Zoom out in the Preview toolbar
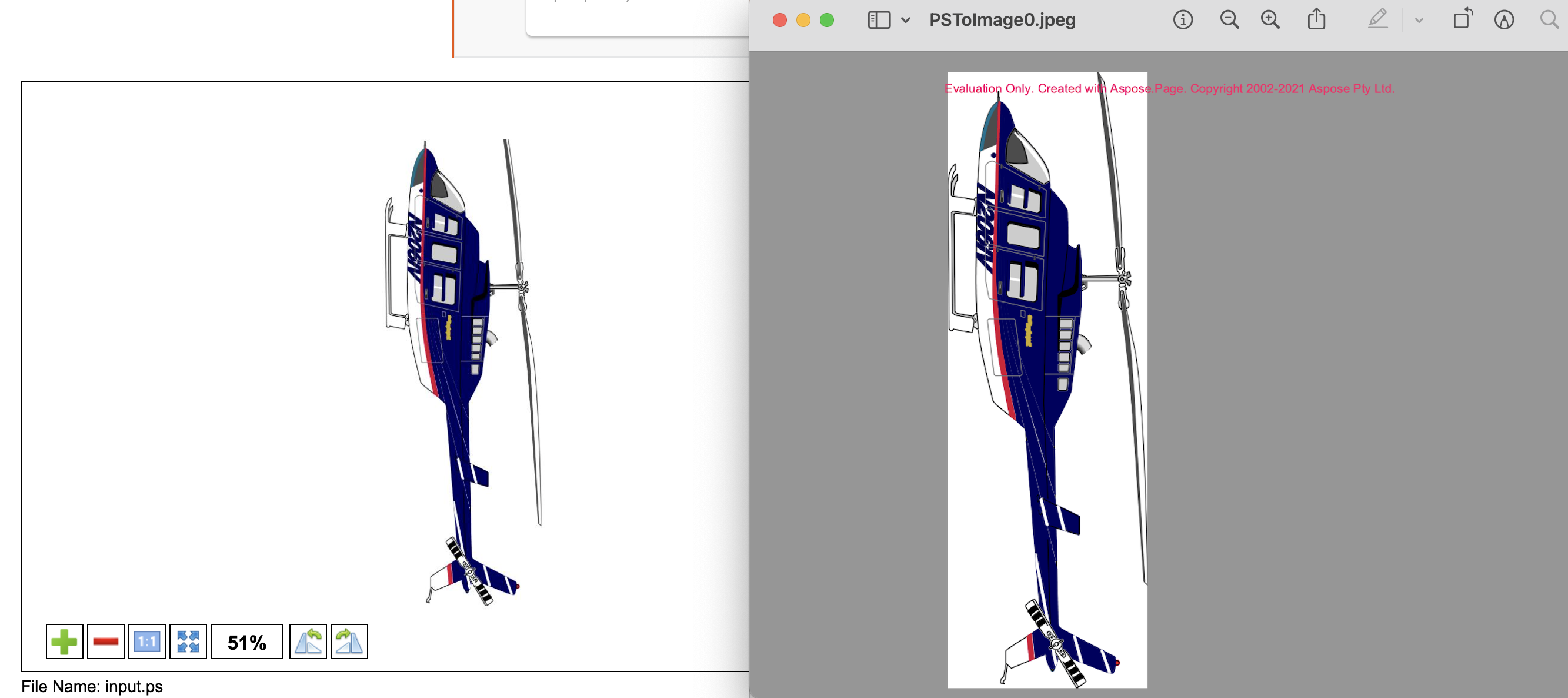 pyautogui.click(x=1229, y=20)
